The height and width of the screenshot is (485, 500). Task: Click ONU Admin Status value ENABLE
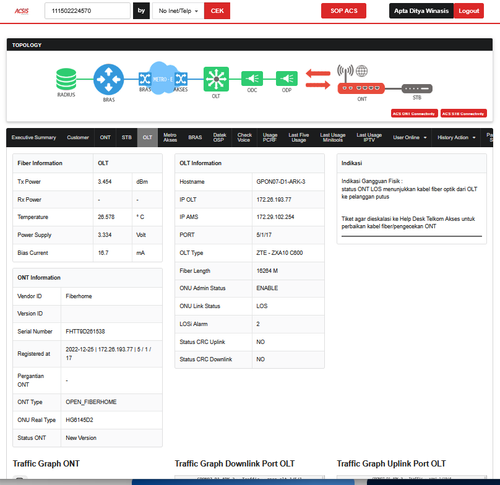coord(267,288)
